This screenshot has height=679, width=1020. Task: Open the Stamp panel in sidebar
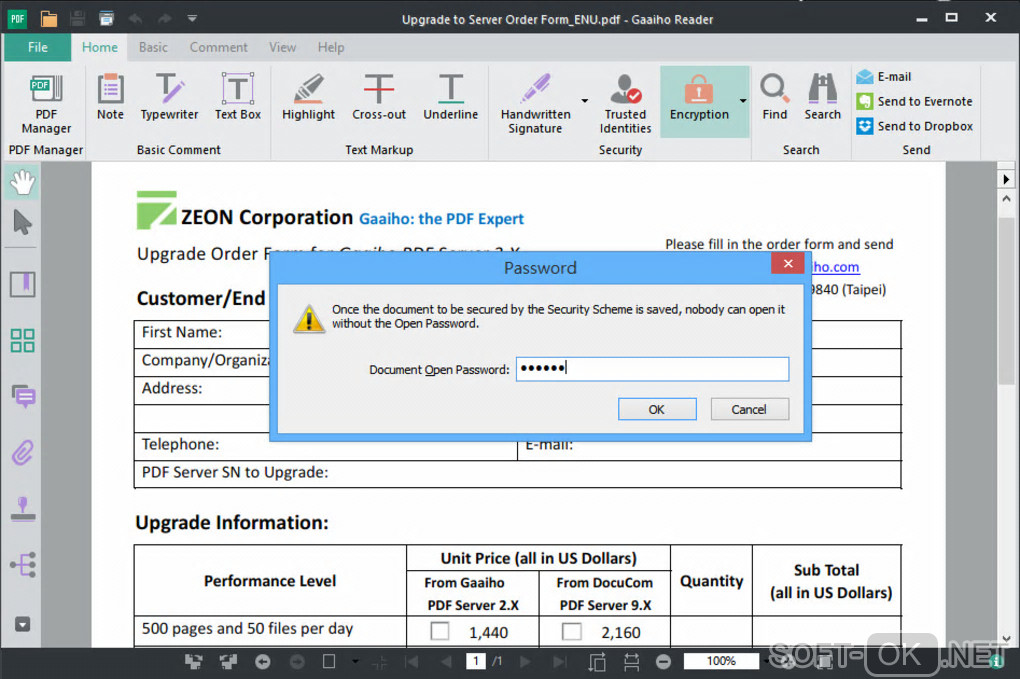[23, 509]
